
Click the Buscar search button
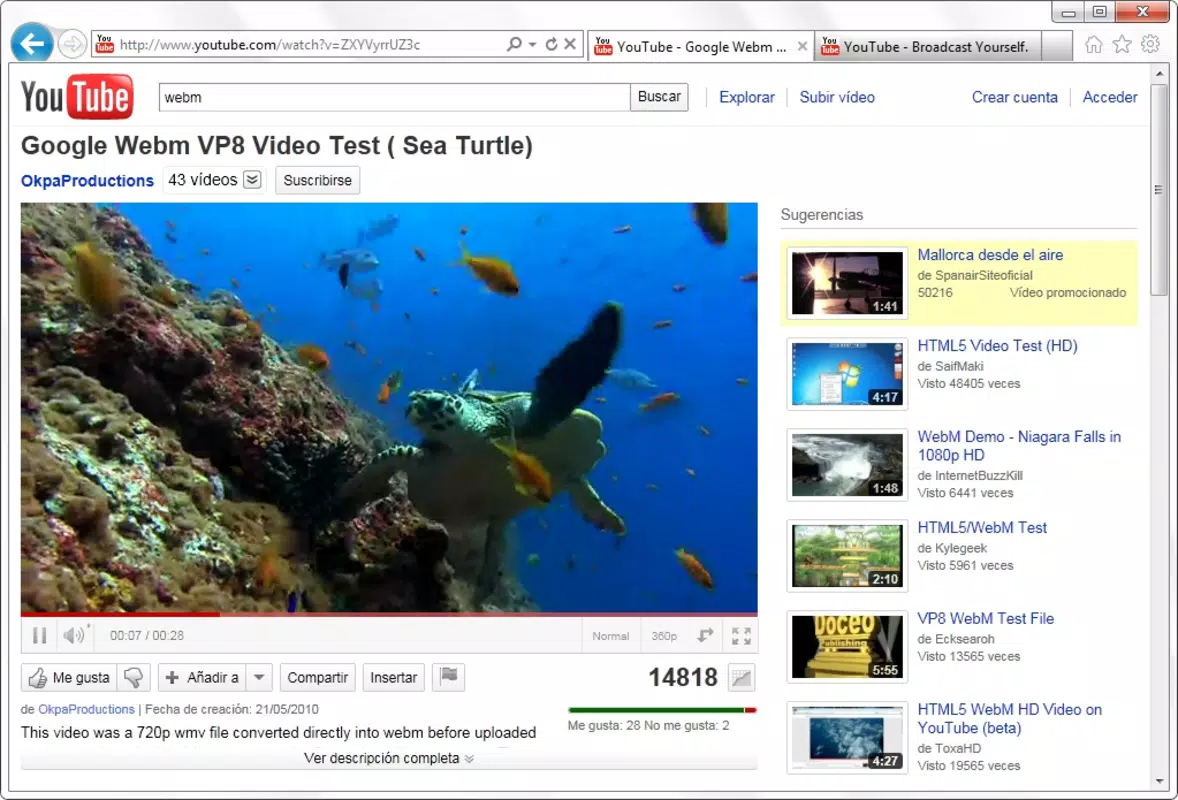coord(659,97)
